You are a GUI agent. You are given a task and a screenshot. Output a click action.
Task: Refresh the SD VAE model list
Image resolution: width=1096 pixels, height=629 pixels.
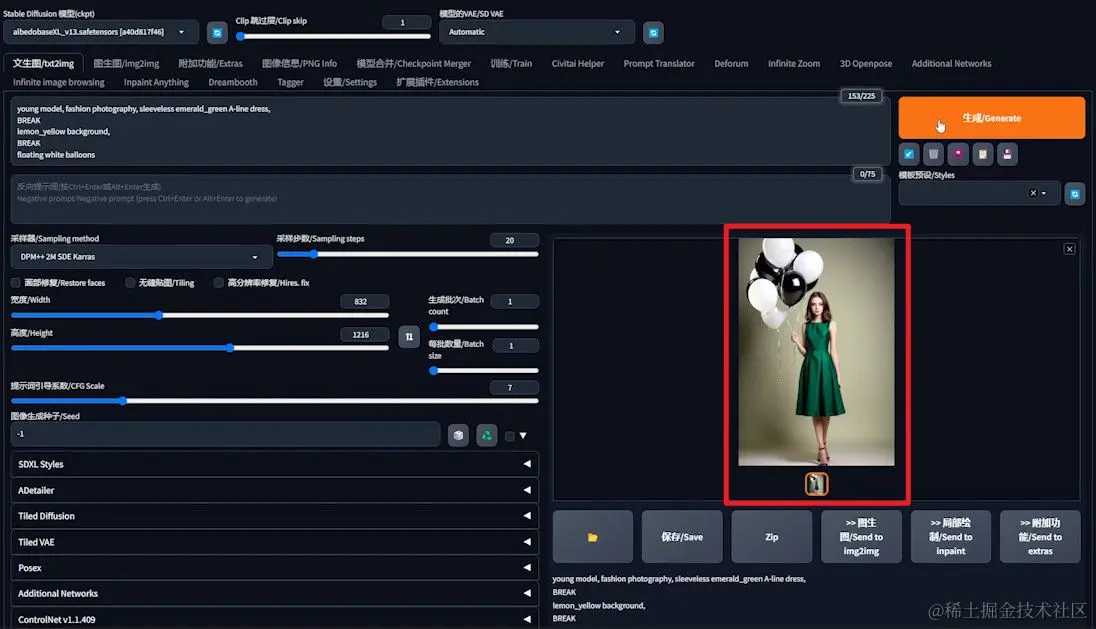point(653,33)
